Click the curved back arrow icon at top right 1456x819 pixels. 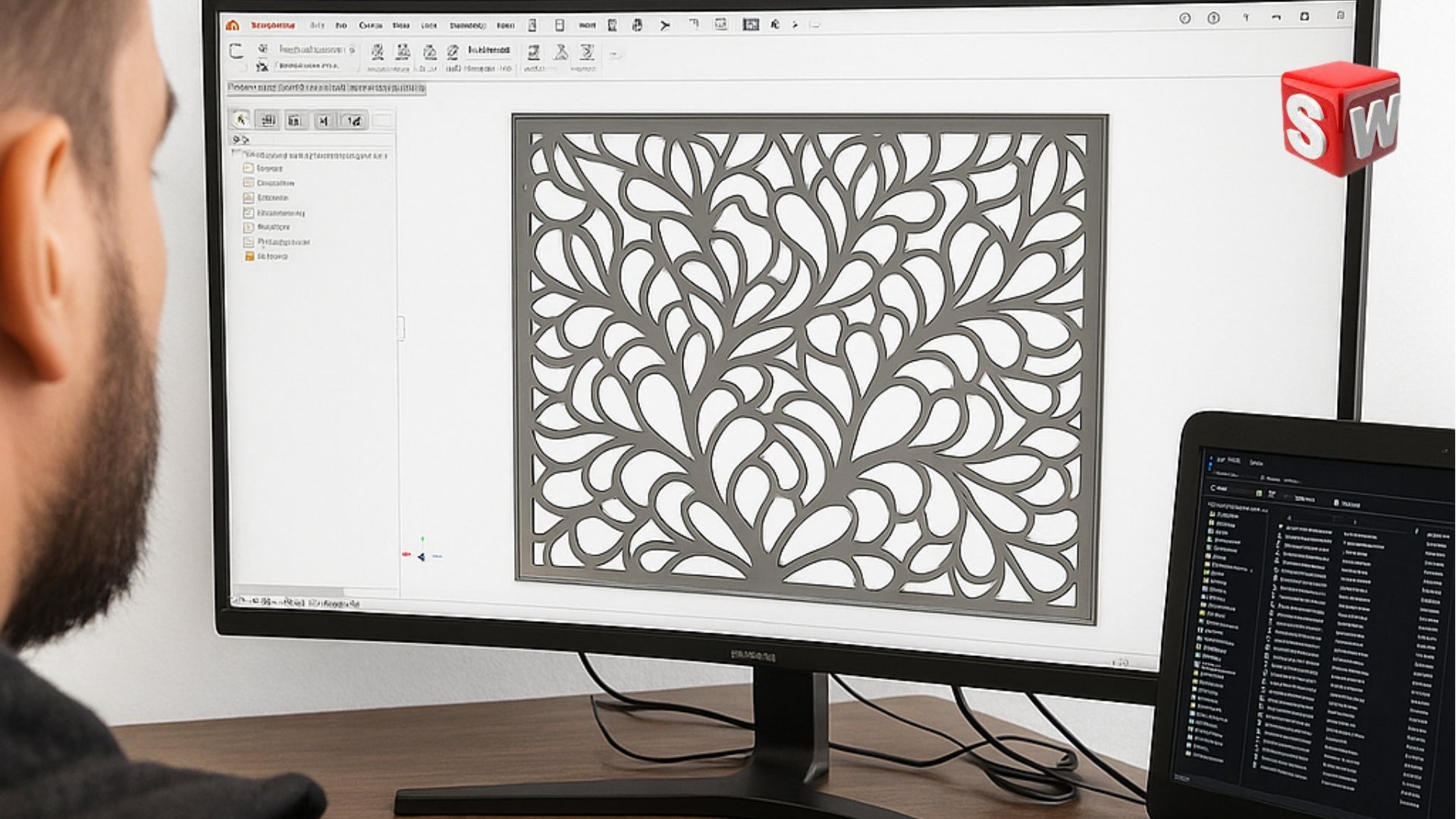(1276, 17)
